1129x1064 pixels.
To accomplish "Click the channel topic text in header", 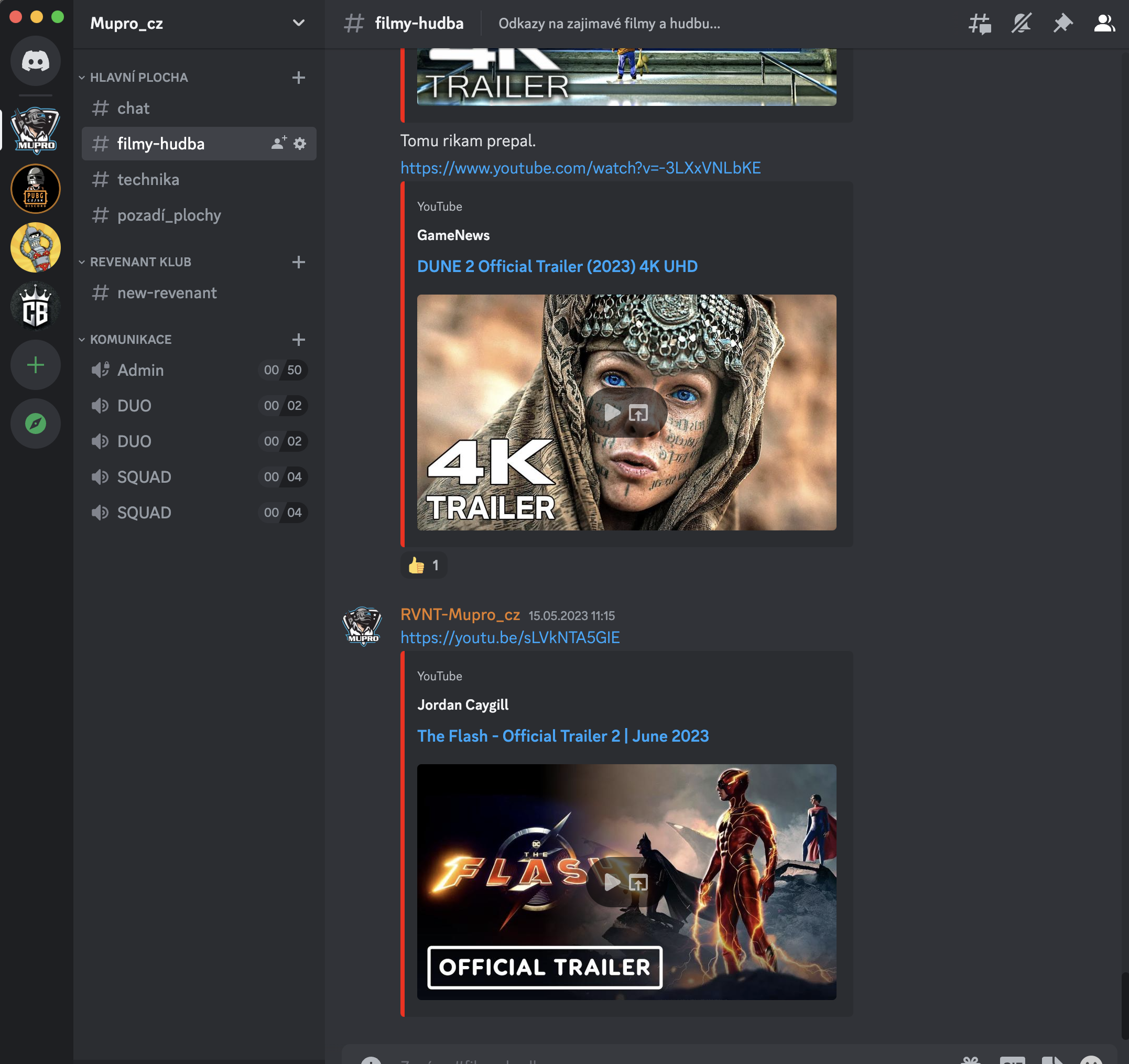I will click(x=609, y=23).
